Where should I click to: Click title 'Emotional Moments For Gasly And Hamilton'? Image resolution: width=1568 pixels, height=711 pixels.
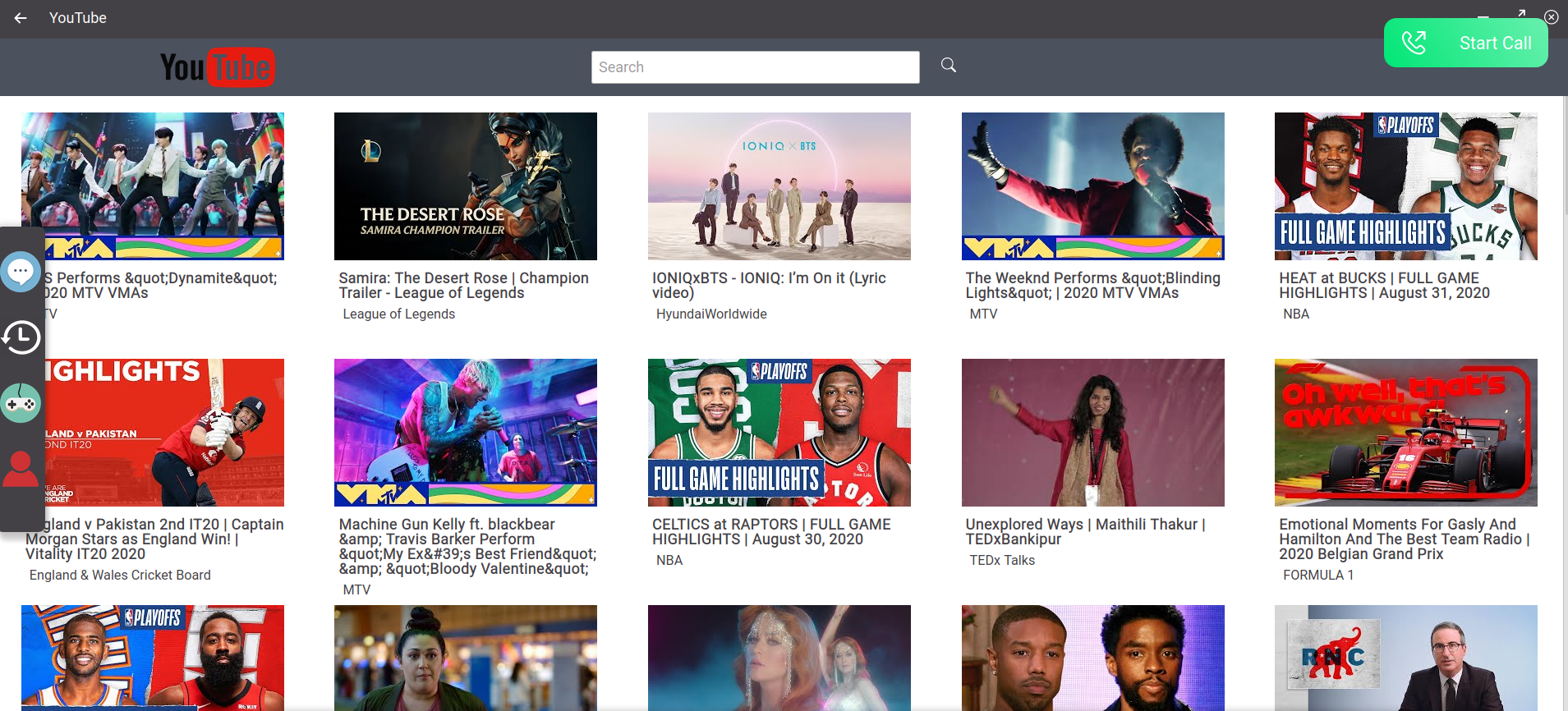[x=1405, y=539]
